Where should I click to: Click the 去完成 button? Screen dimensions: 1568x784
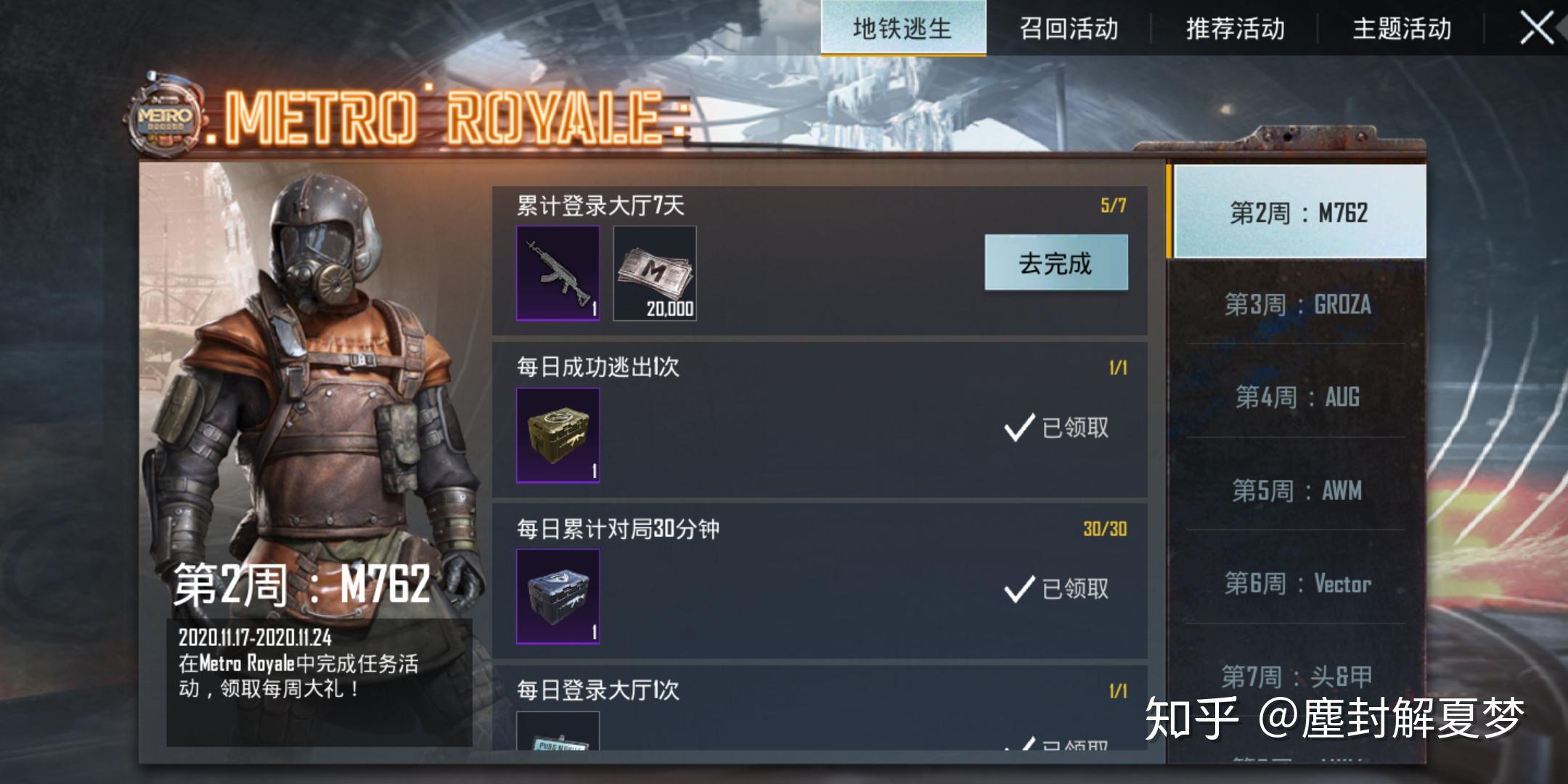(1056, 263)
